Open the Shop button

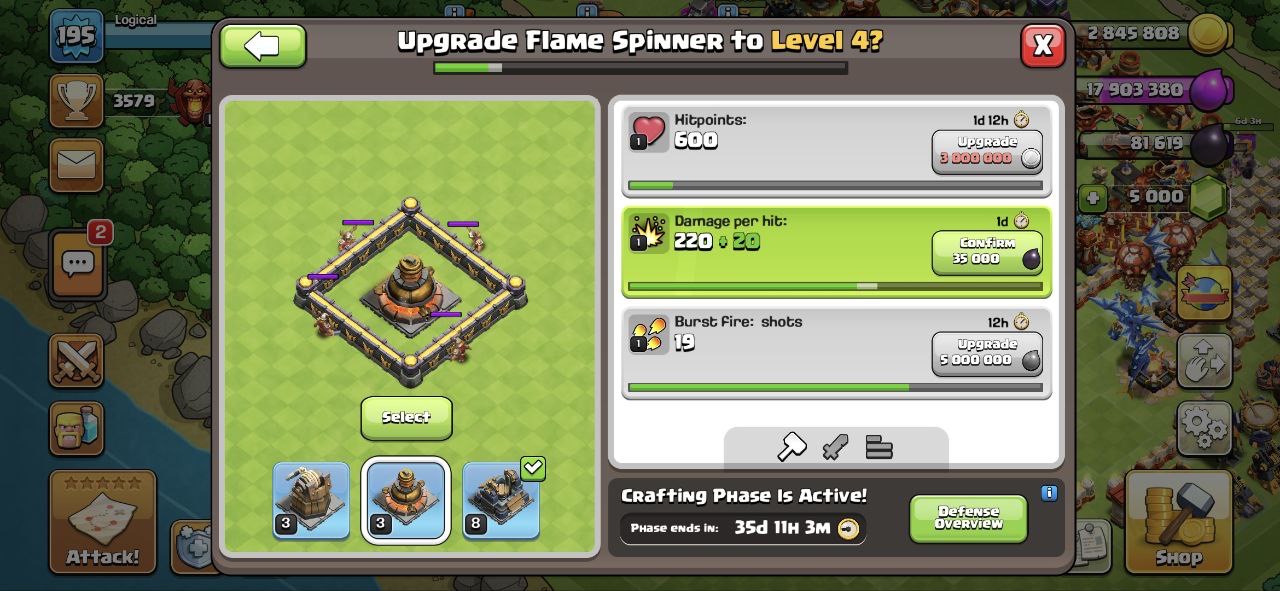click(1179, 521)
